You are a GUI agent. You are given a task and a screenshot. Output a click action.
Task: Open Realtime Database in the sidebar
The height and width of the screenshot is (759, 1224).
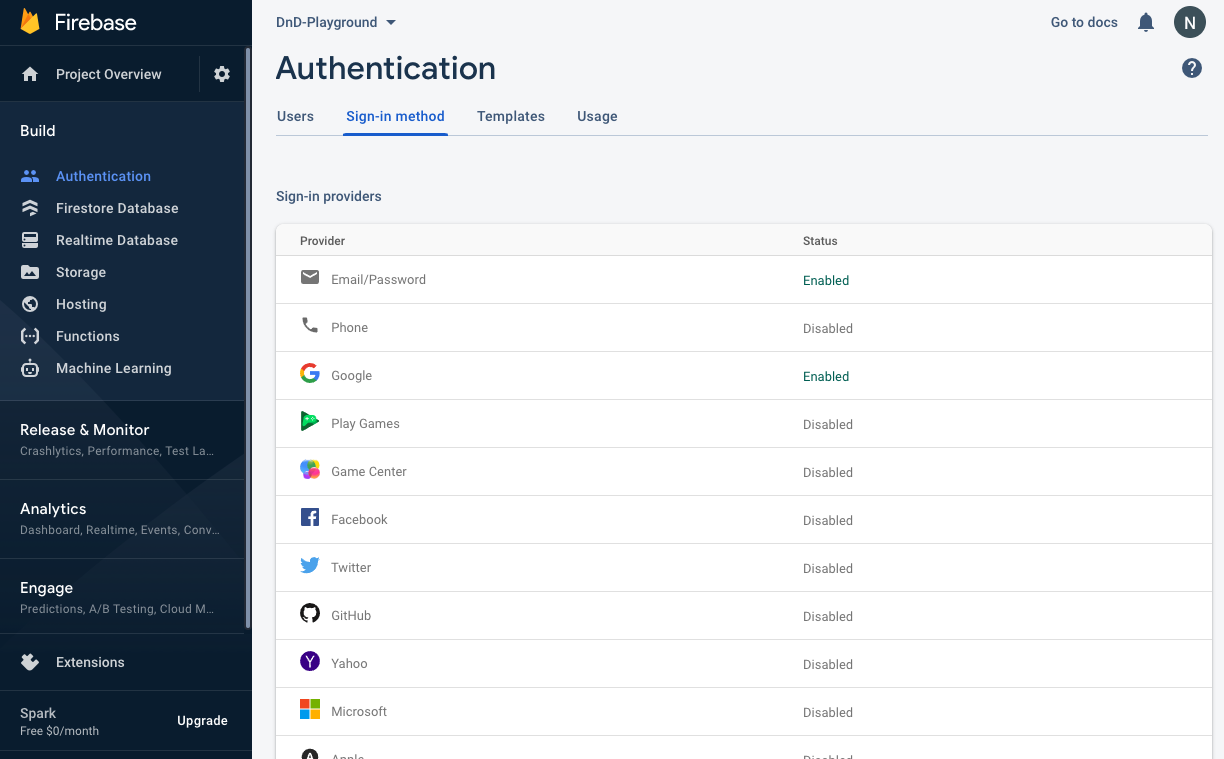point(117,240)
